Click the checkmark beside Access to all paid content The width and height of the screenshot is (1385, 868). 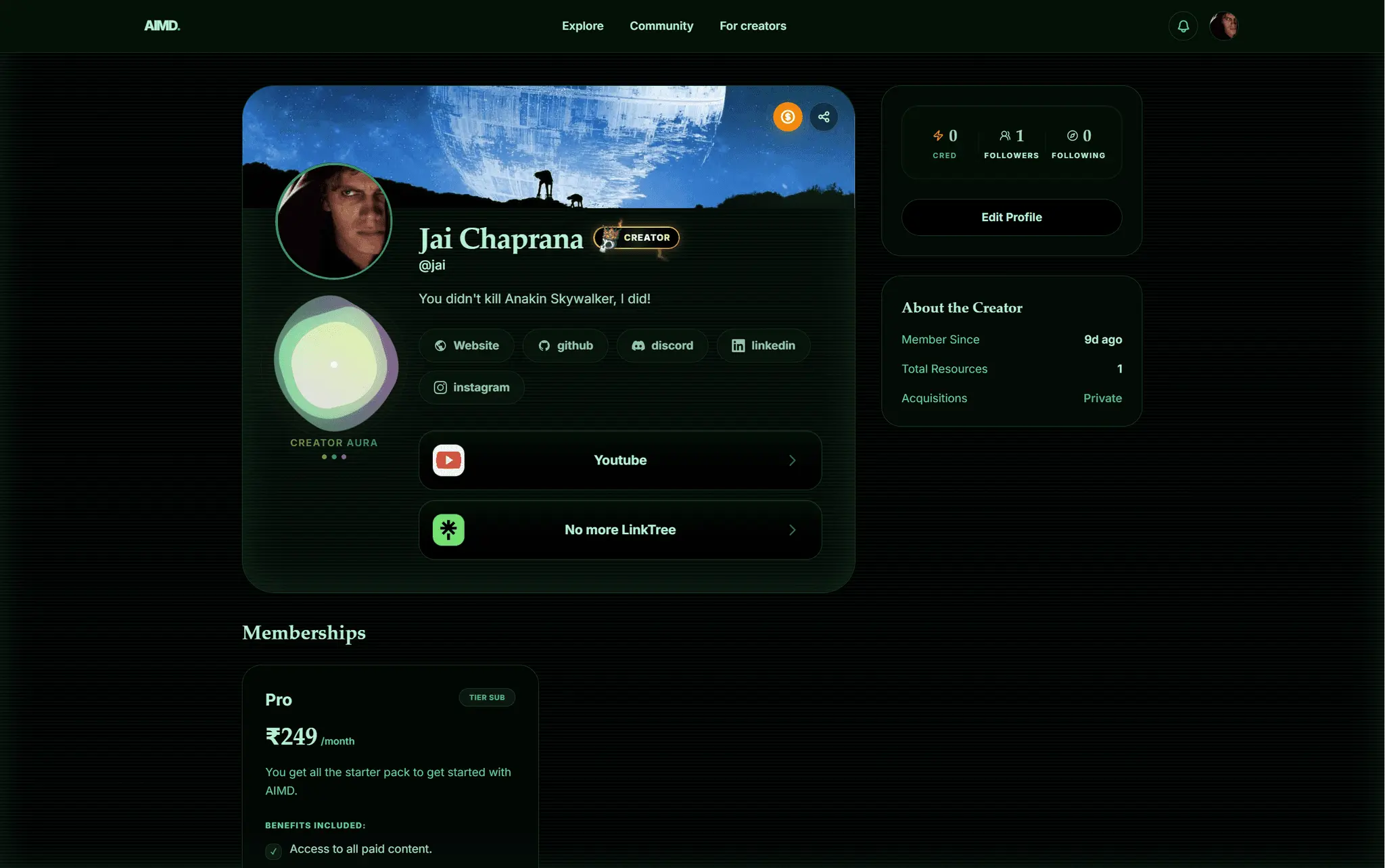(273, 851)
